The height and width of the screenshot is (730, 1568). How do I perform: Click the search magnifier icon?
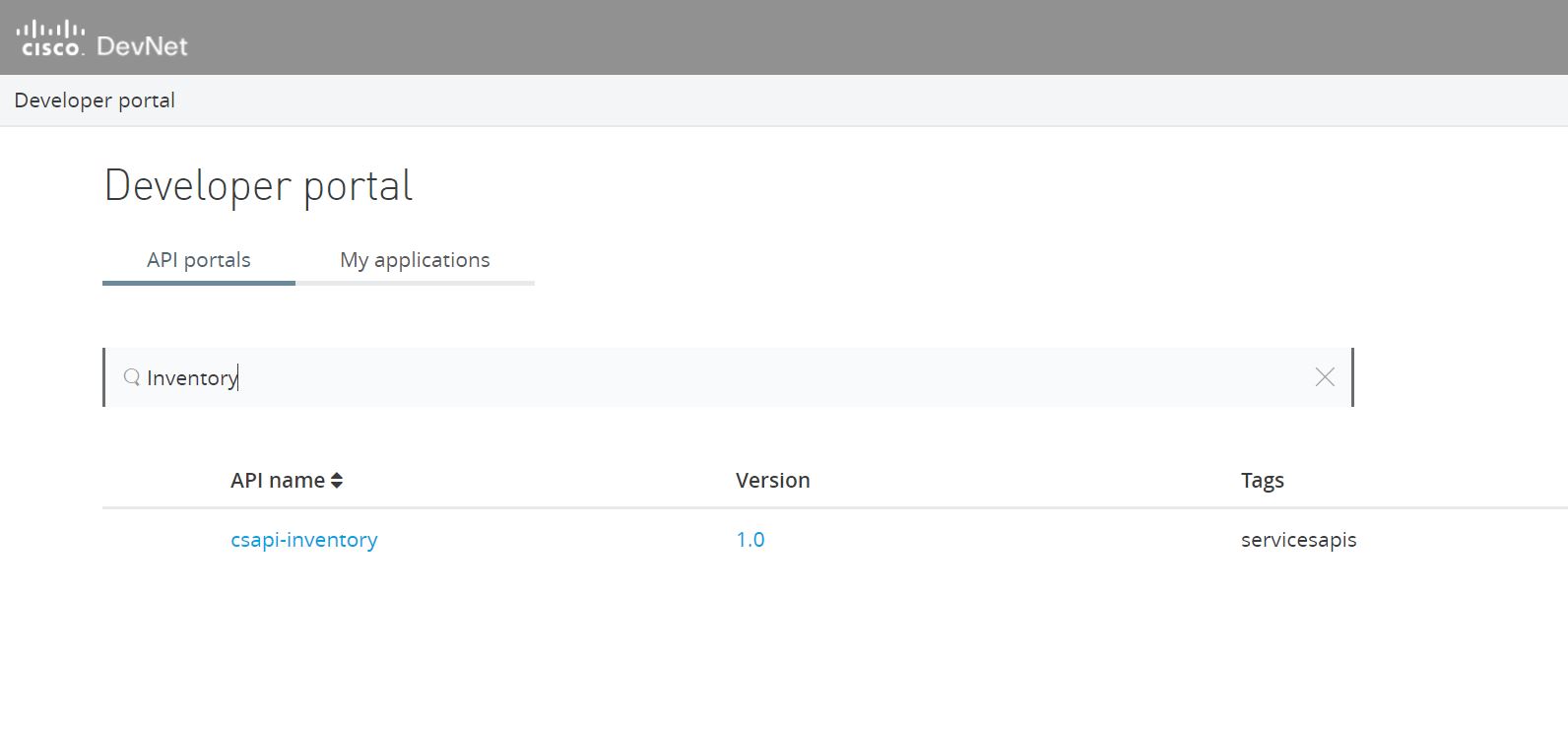tap(132, 377)
